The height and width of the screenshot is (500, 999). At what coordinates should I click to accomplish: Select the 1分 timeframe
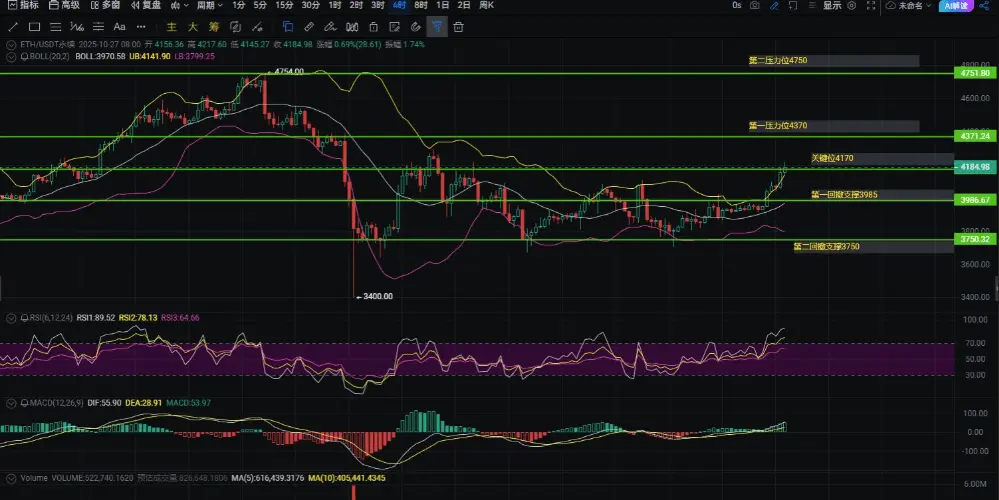click(238, 5)
